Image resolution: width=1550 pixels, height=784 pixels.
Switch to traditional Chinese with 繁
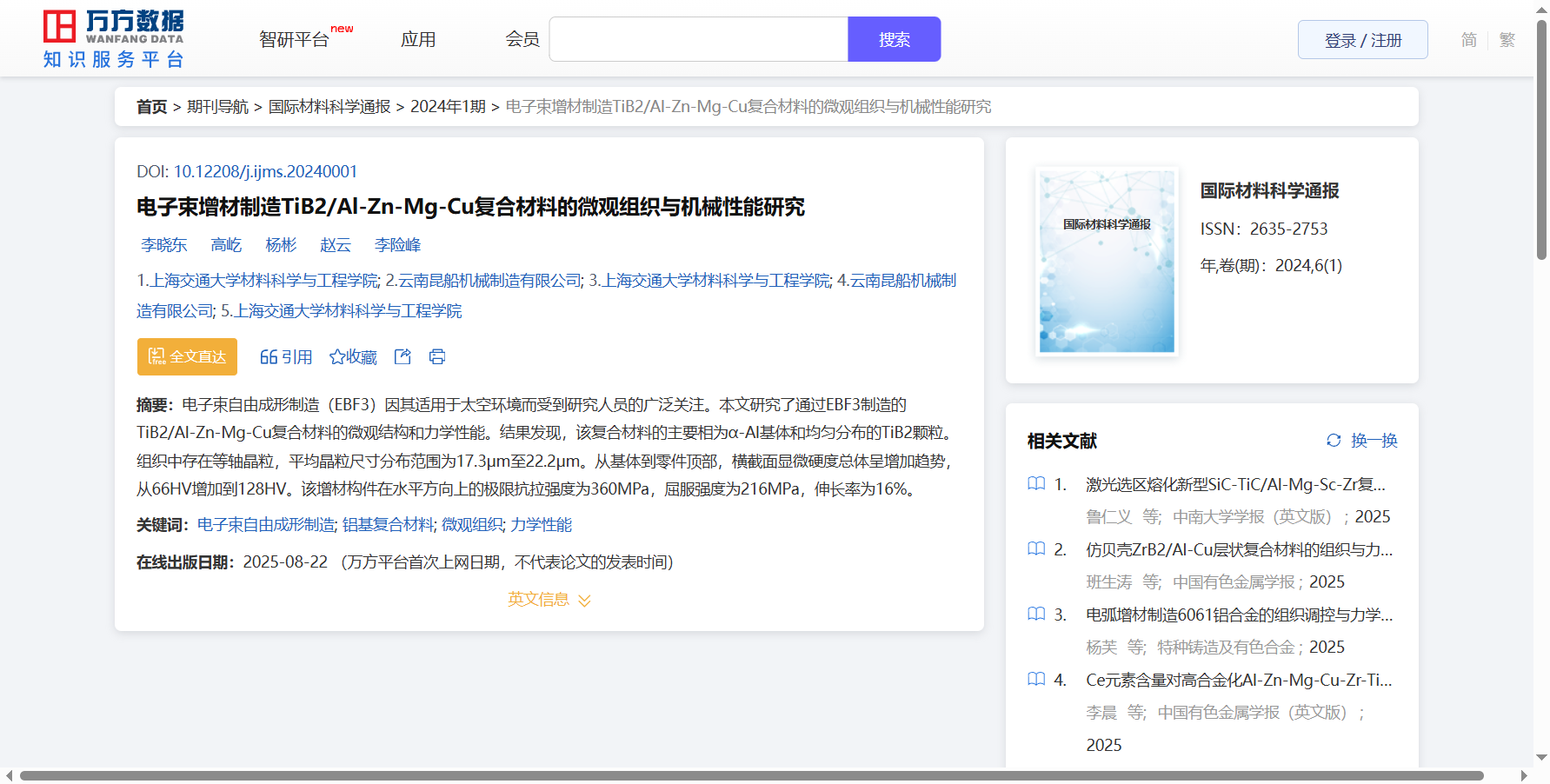1507,40
